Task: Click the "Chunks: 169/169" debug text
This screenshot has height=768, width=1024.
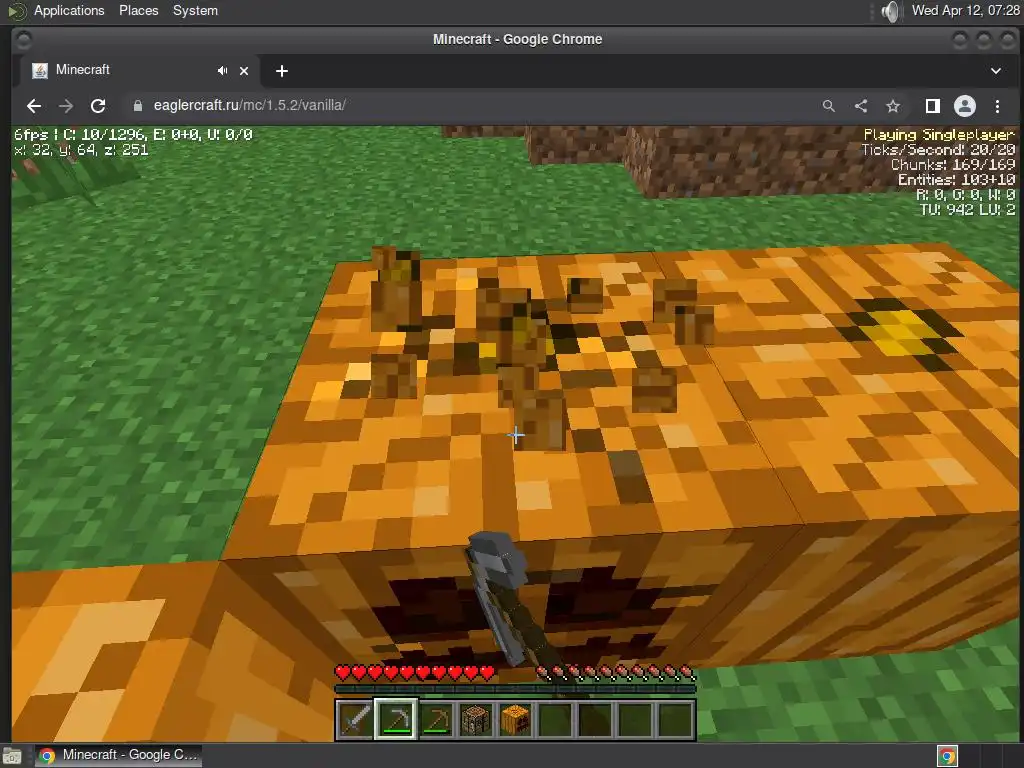Action: (x=953, y=165)
